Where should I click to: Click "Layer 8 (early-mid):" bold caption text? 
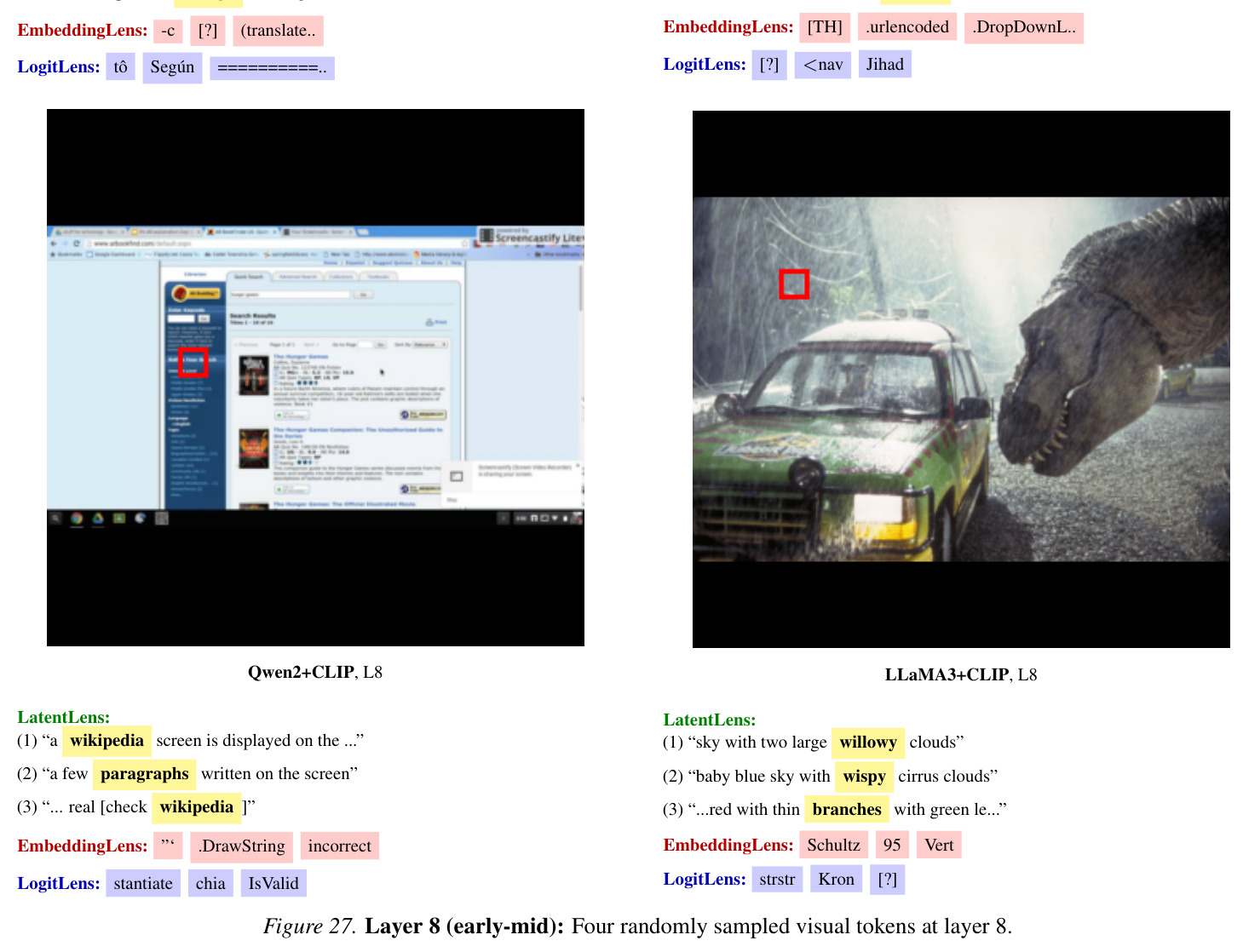pyautogui.click(x=464, y=926)
